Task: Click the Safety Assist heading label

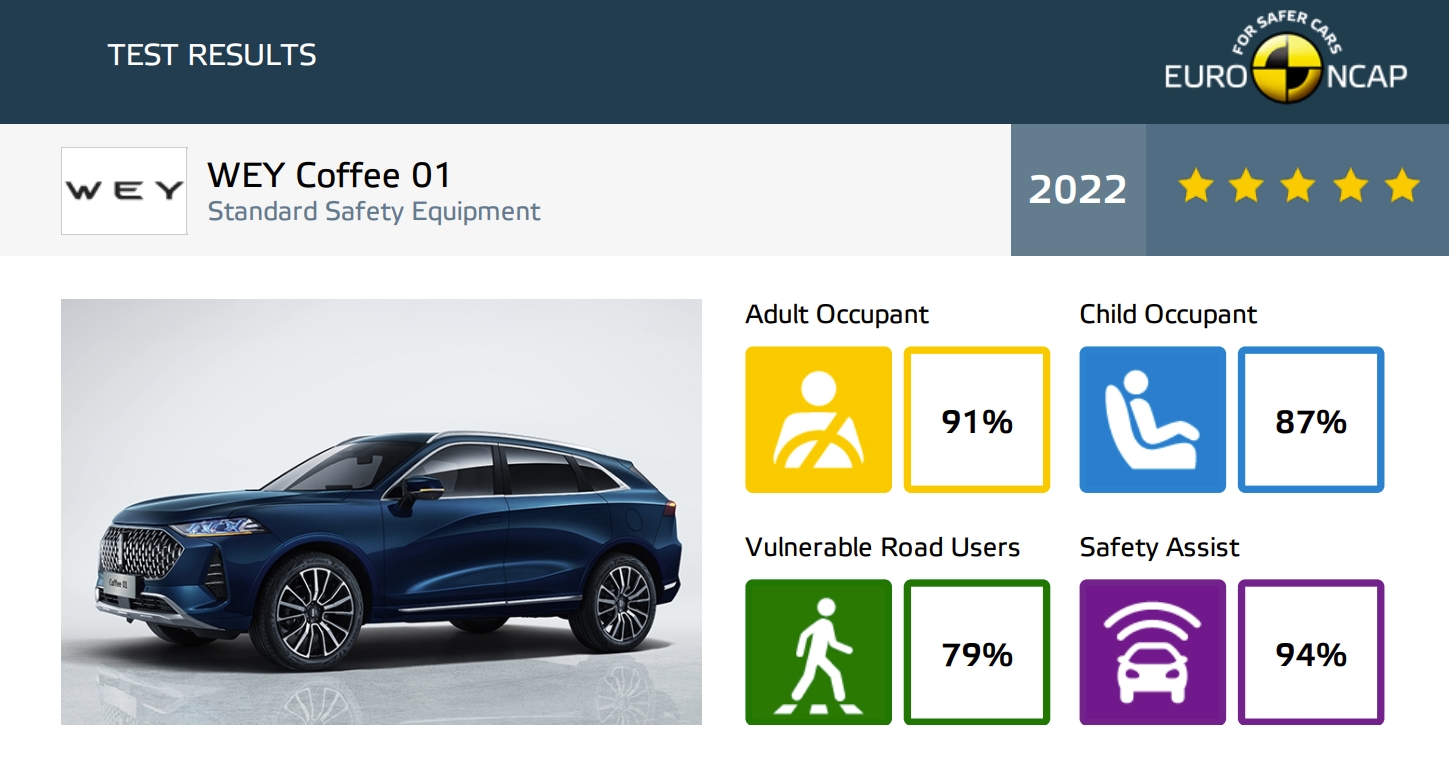Action: click(x=1159, y=548)
